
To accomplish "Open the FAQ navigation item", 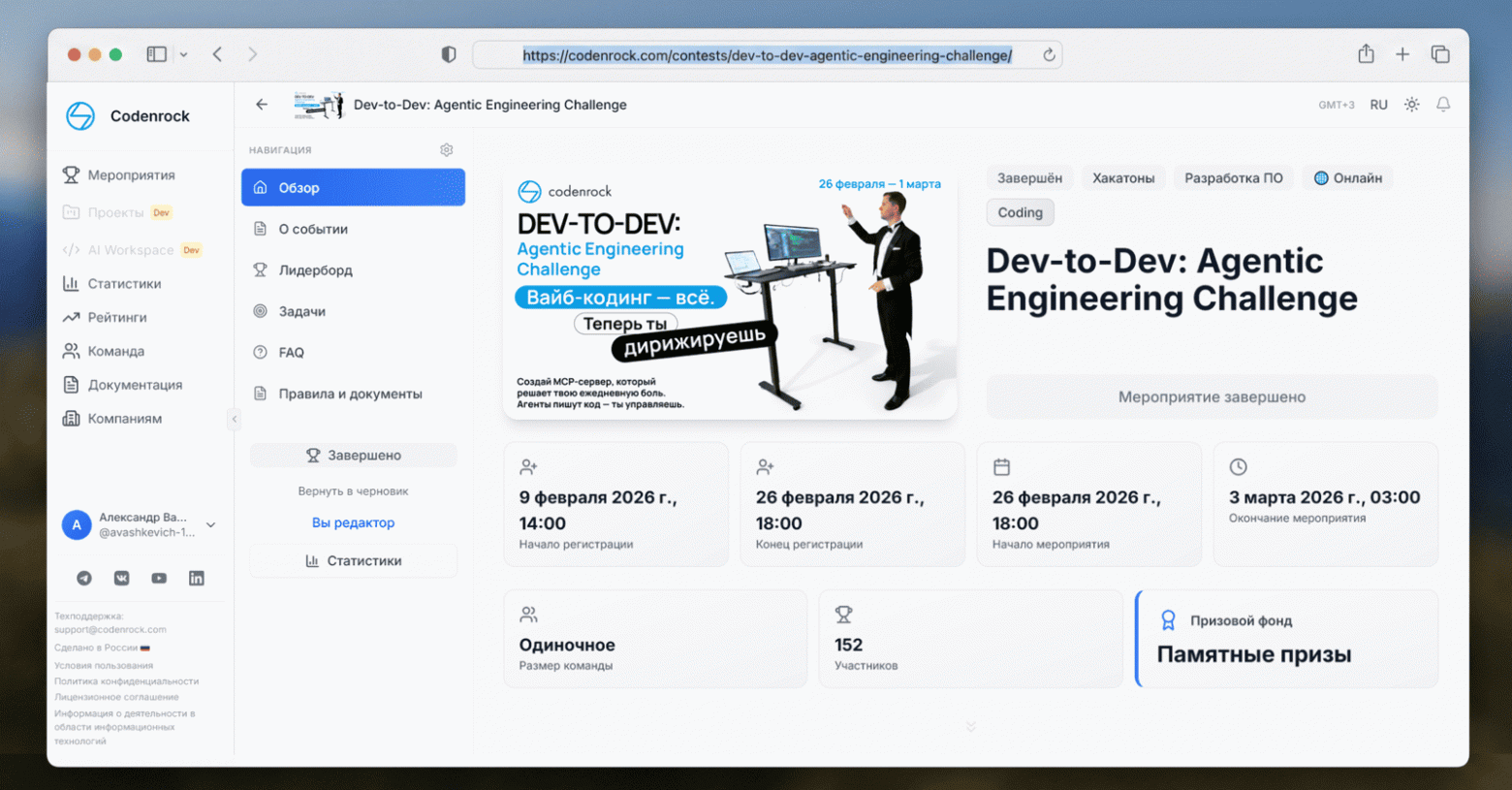I will point(353,352).
